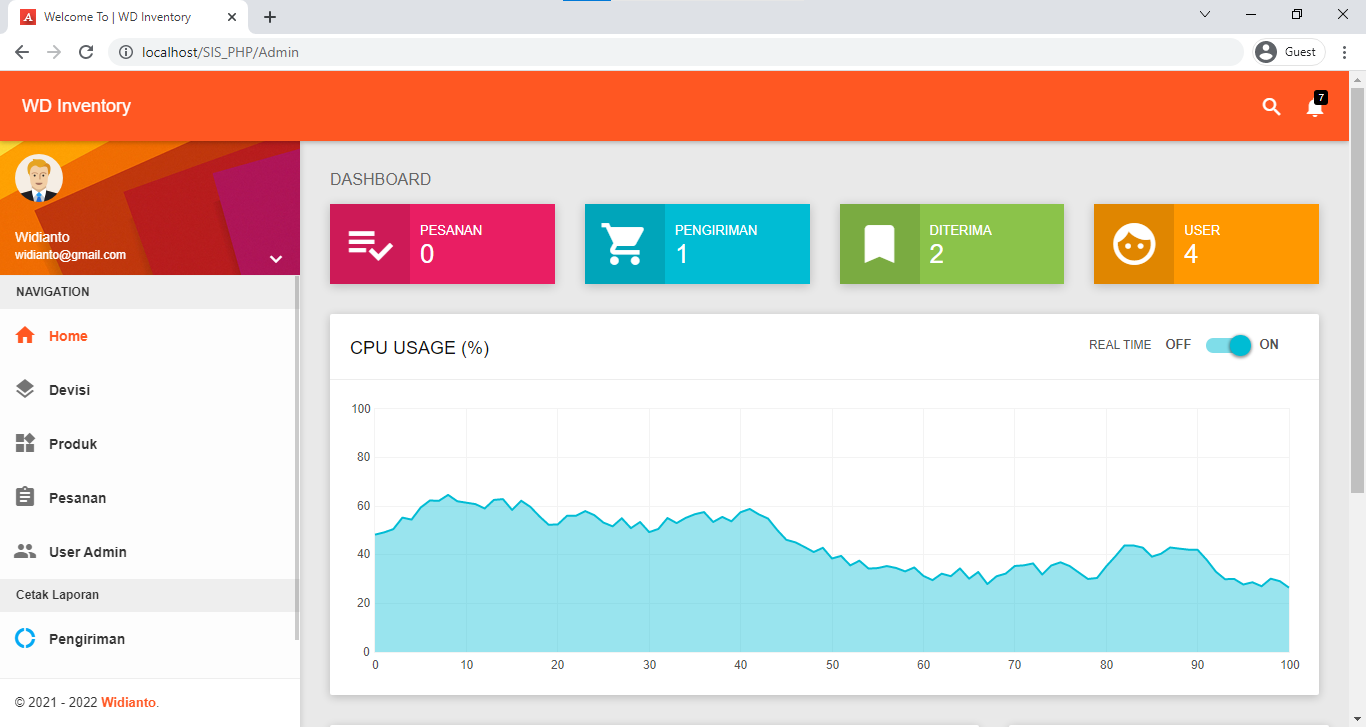Click the widianto@gmail.com email text

pos(70,255)
